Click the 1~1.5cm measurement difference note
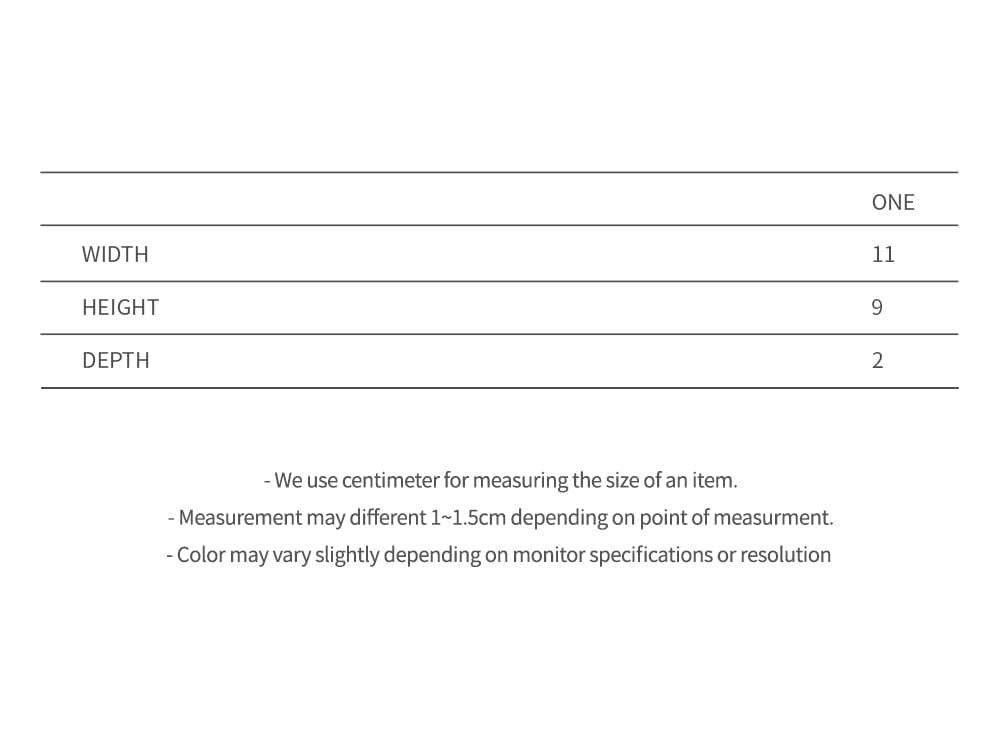Screen dimensions: 1000x738 coord(501,517)
